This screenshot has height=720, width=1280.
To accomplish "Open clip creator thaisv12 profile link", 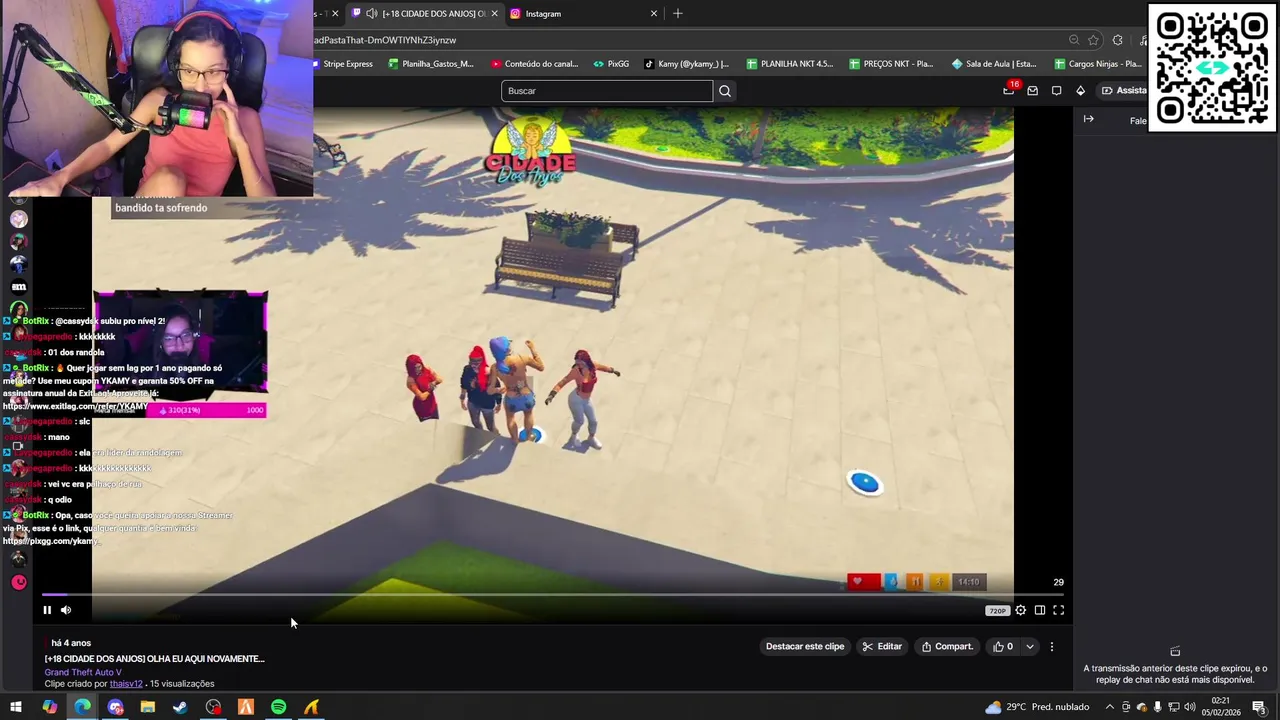I will click(x=126, y=684).
